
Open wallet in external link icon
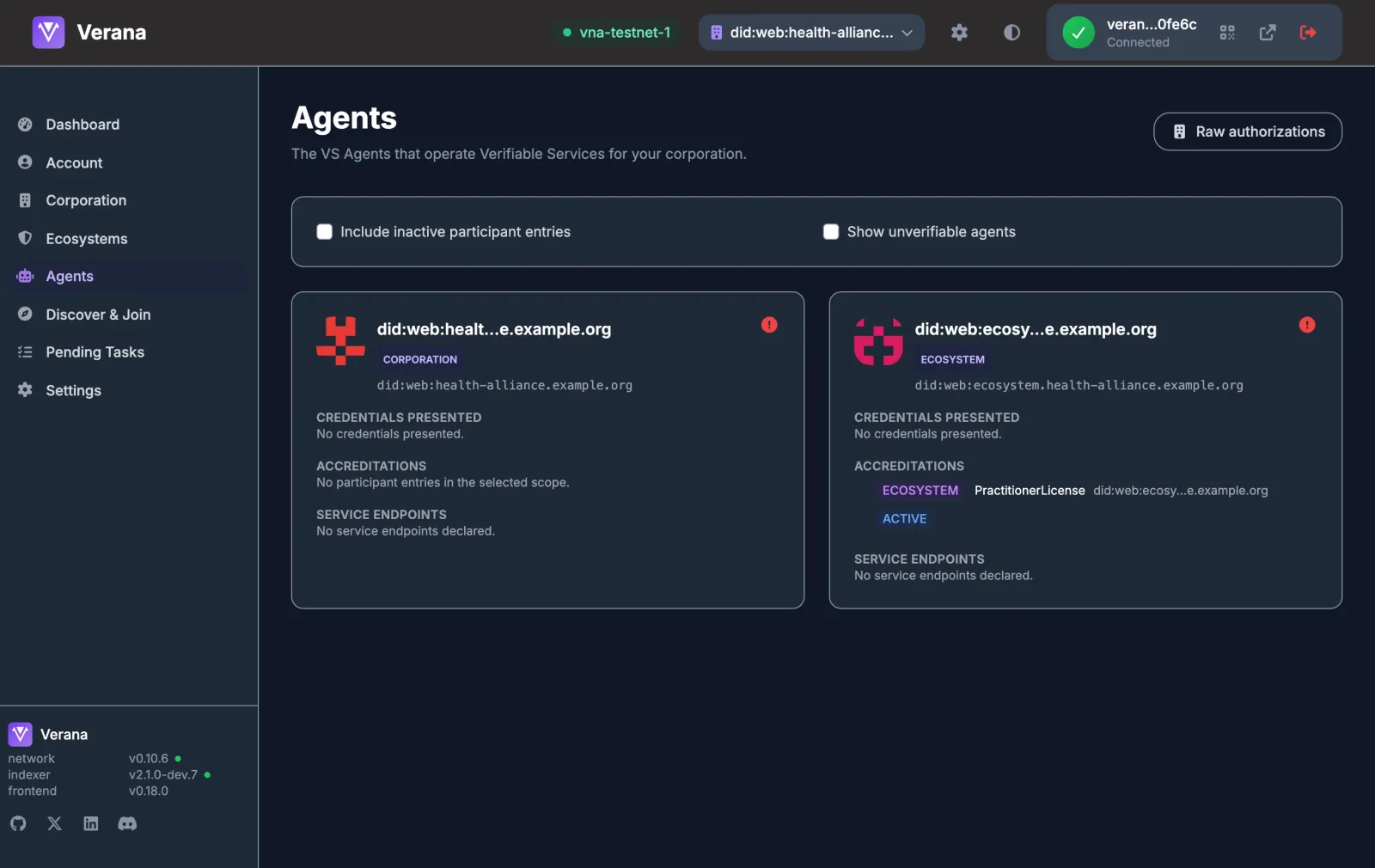pyautogui.click(x=1268, y=33)
